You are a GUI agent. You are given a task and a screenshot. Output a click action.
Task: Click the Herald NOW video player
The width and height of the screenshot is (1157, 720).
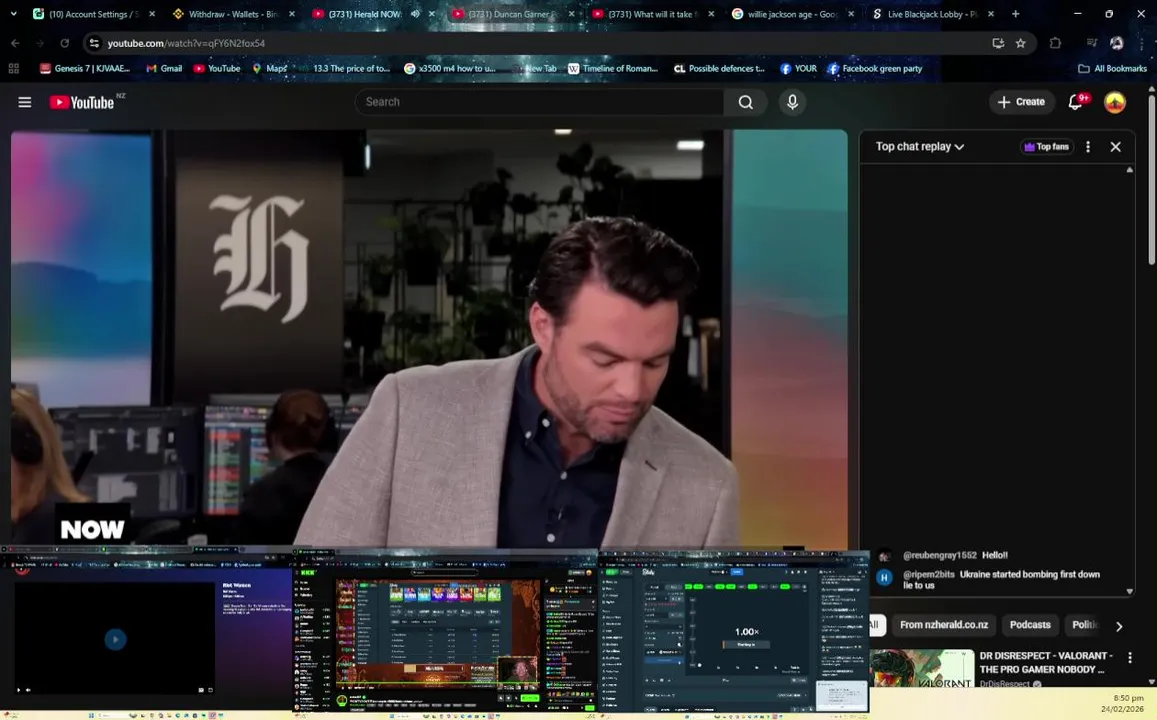click(429, 338)
